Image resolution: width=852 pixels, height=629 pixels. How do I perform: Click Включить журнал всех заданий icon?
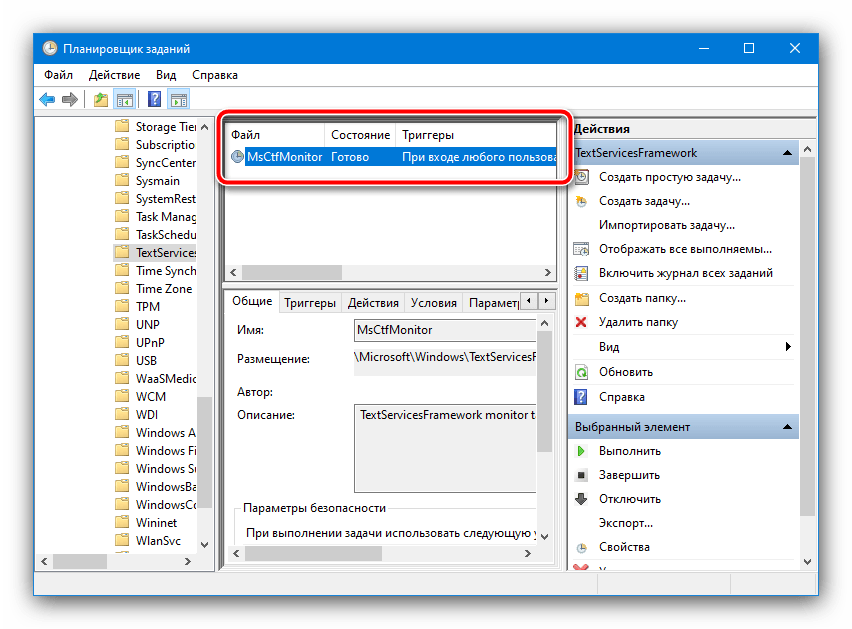coord(581,273)
